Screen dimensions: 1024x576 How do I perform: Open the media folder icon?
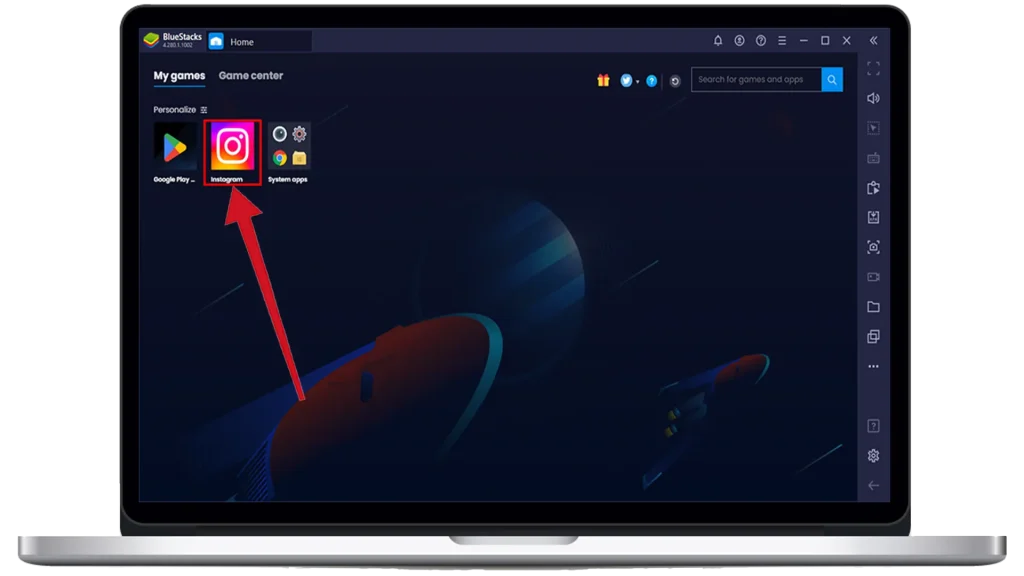(x=873, y=307)
